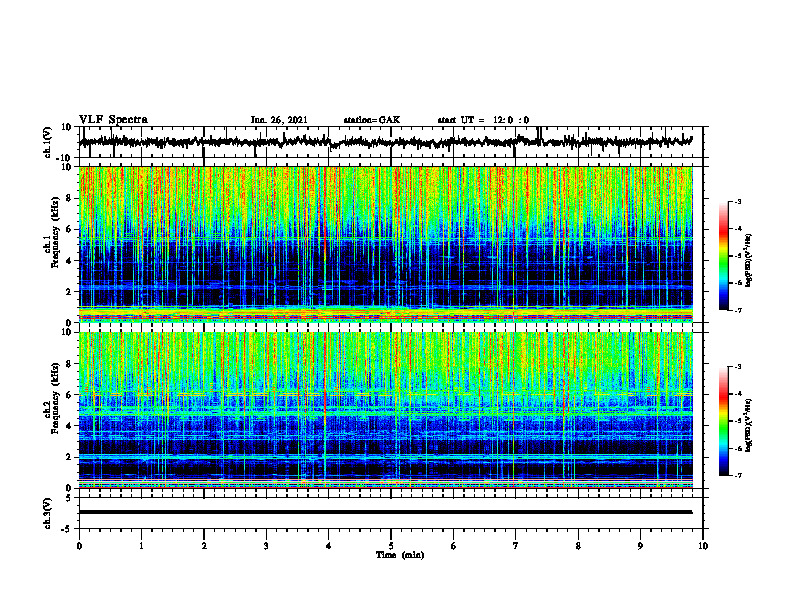Click the "Time (min)" x-axis label
Viewport: 792px width, 612px height.
tap(400, 555)
